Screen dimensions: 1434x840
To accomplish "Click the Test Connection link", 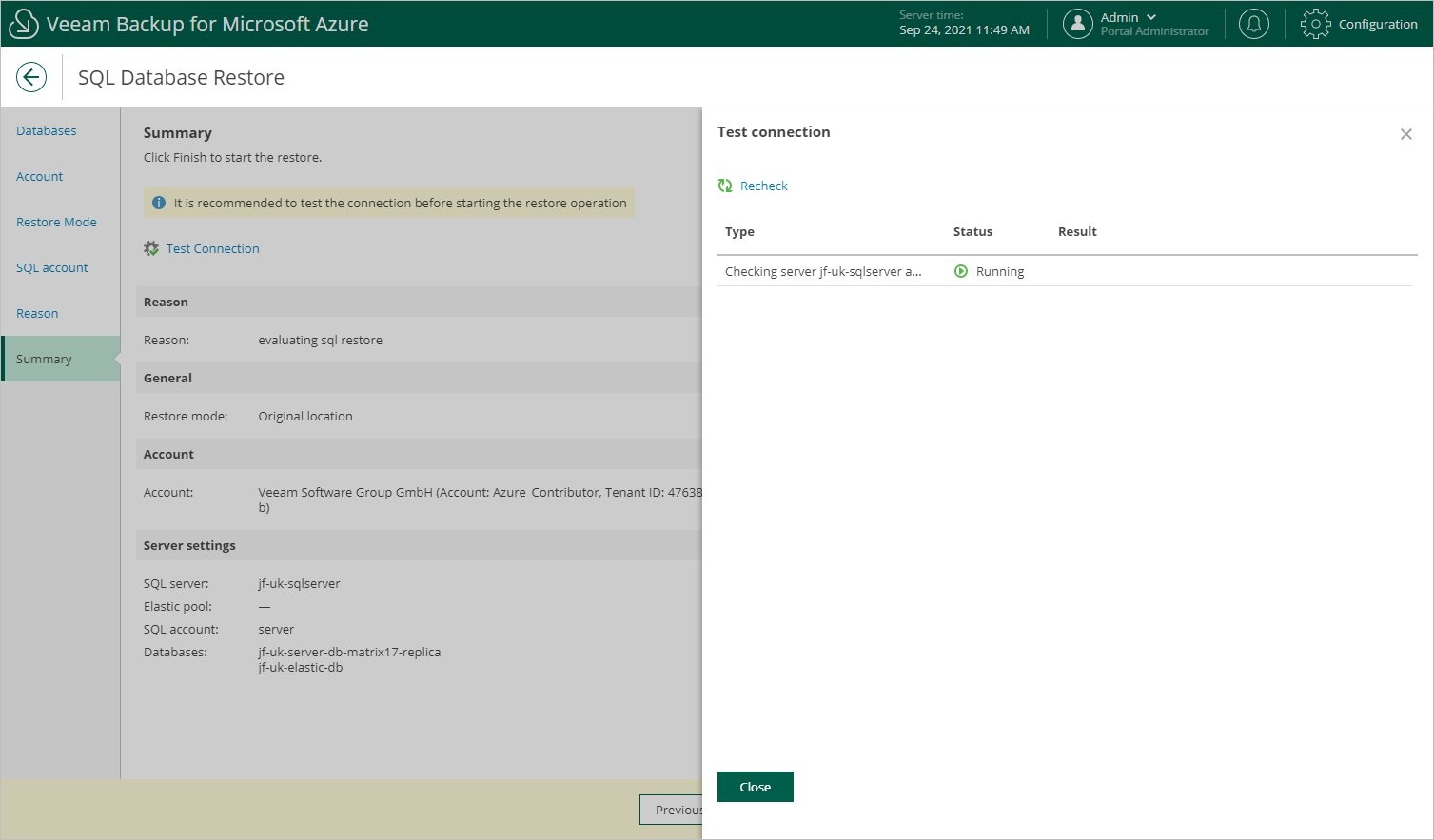I will [x=213, y=248].
